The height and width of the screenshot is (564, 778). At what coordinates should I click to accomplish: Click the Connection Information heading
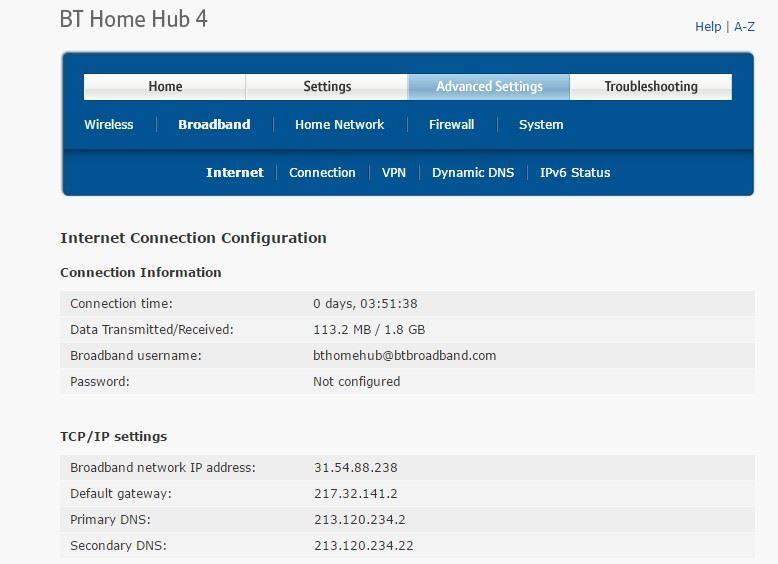(x=141, y=272)
